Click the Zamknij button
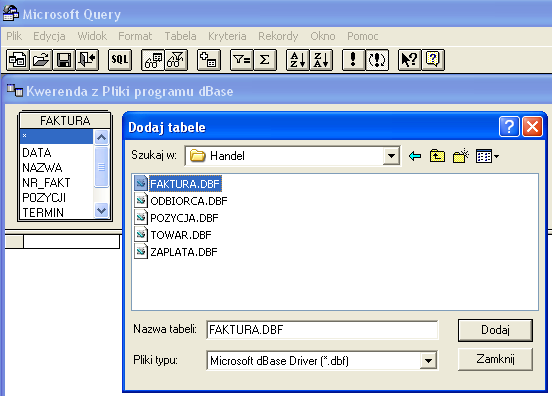Screen dimensions: 552x396 (x=495, y=359)
